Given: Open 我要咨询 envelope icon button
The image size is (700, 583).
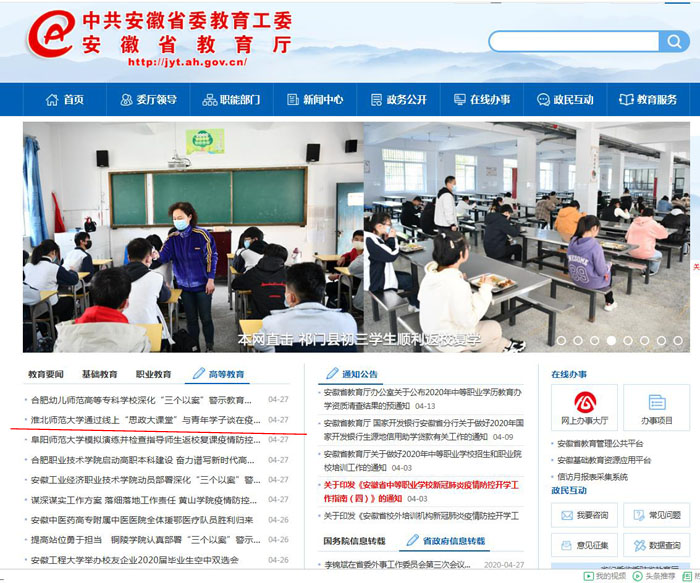Looking at the screenshot, I should click(584, 515).
